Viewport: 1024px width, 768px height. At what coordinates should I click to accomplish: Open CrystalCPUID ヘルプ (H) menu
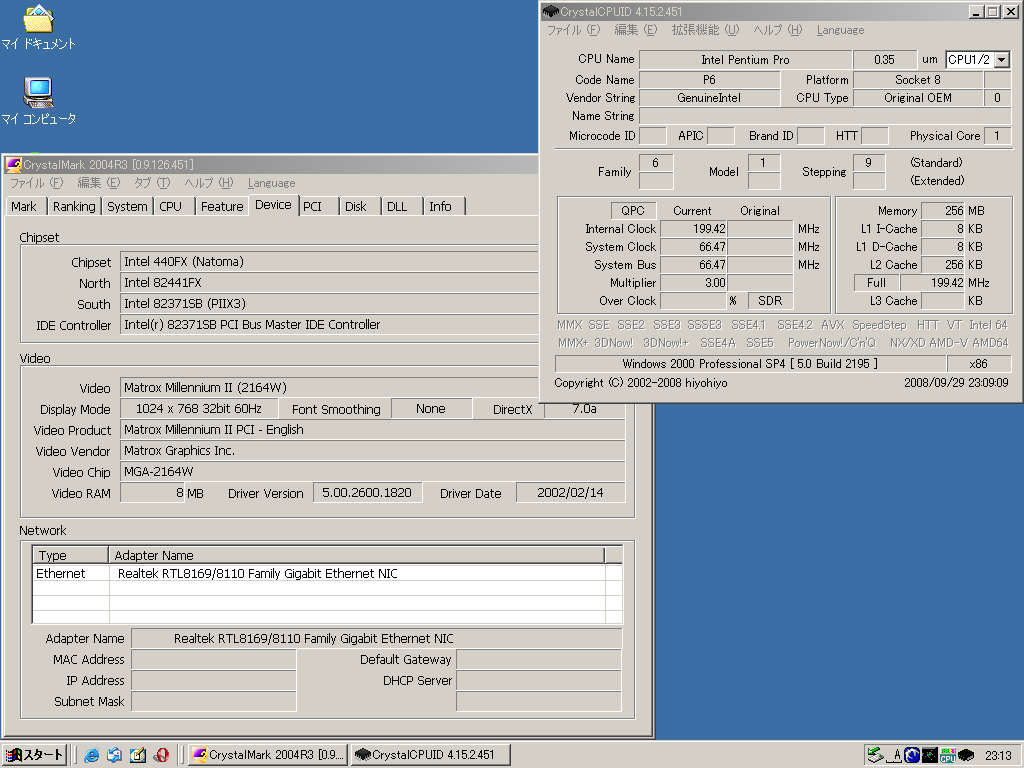(777, 30)
